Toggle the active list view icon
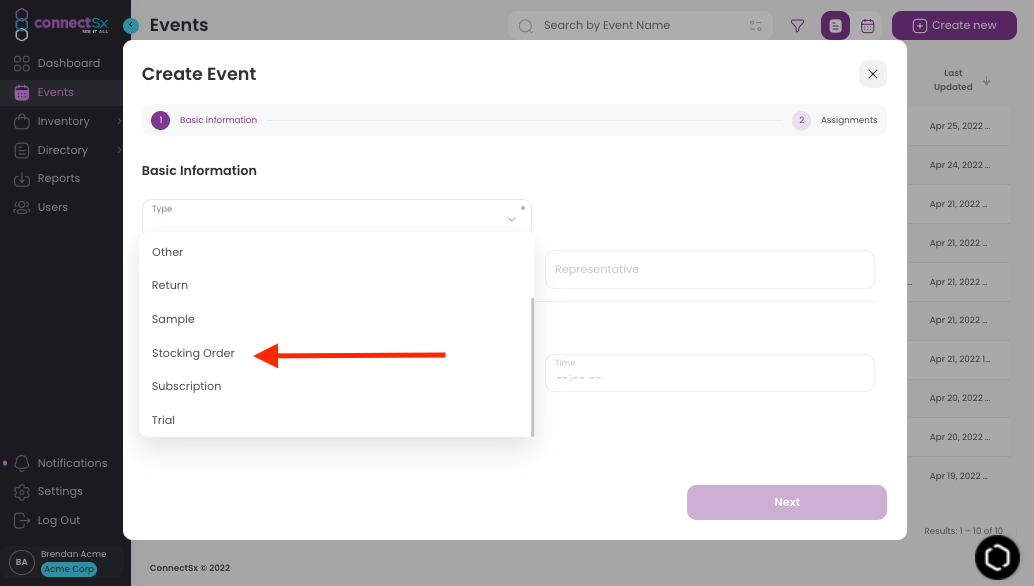The height and width of the screenshot is (586, 1034). pyautogui.click(x=835, y=25)
